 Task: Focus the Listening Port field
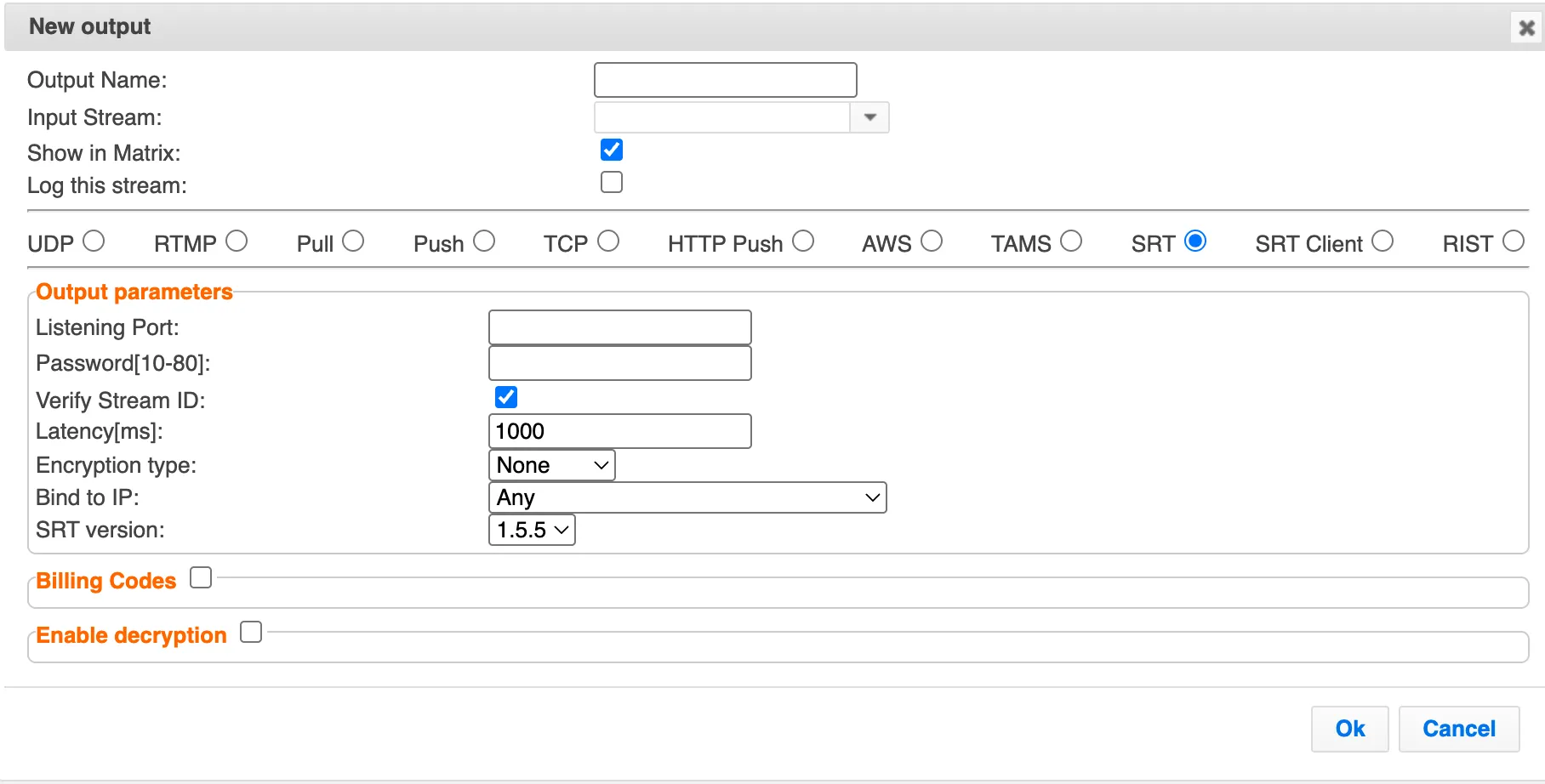[620, 327]
